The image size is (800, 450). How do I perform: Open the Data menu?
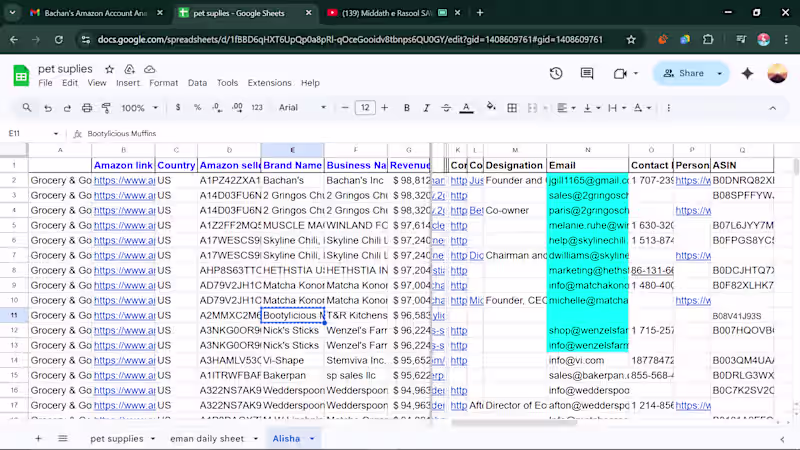tap(197, 83)
